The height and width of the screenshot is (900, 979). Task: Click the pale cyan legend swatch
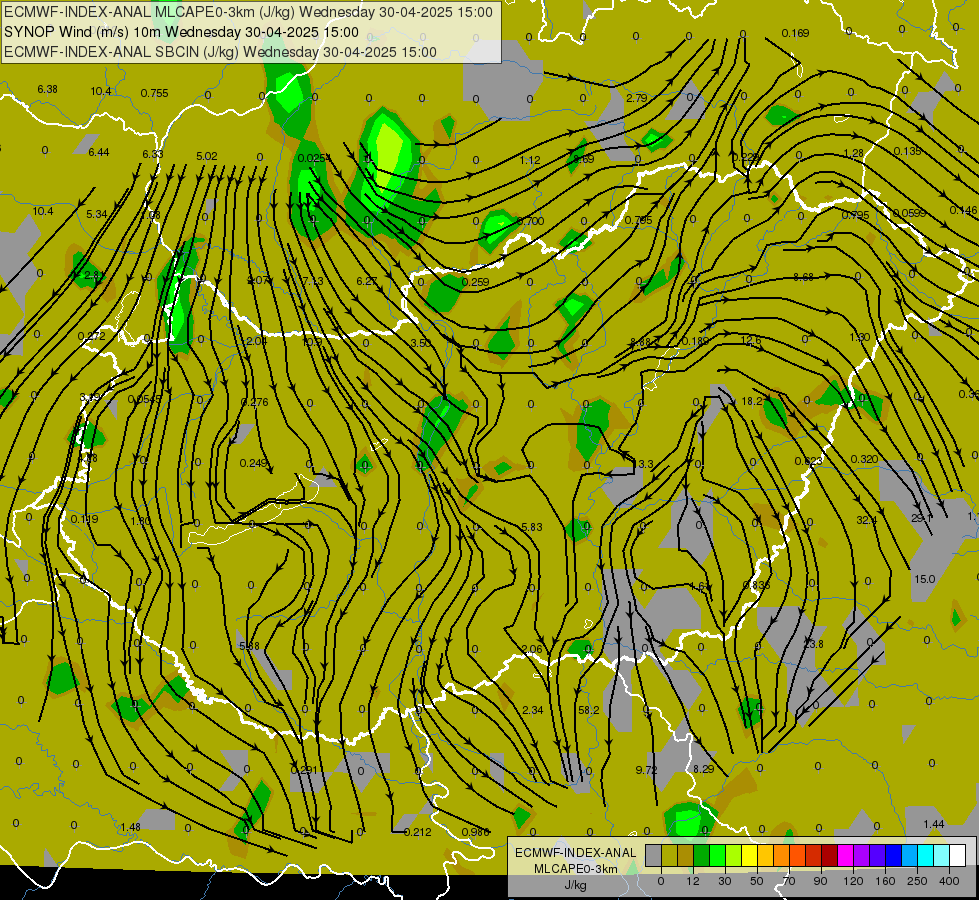[x=941, y=855]
